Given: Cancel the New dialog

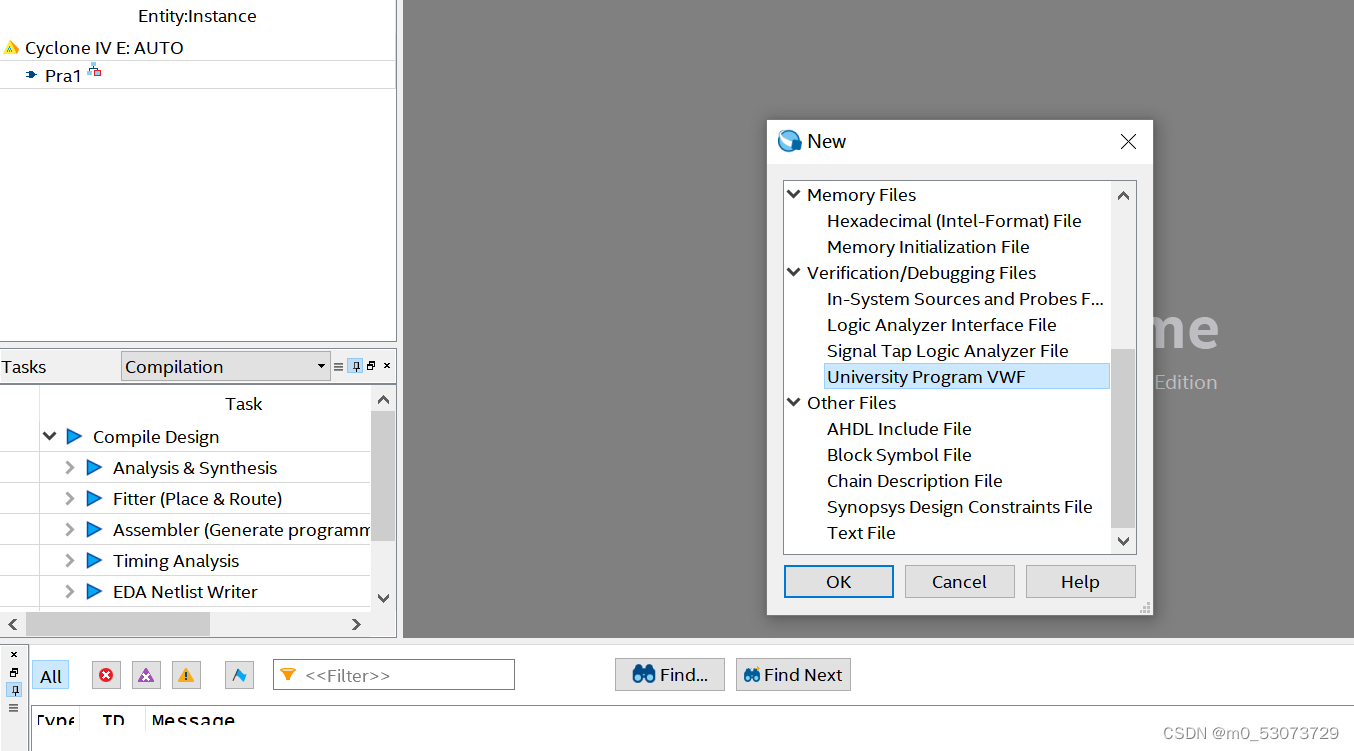Looking at the screenshot, I should point(960,581).
